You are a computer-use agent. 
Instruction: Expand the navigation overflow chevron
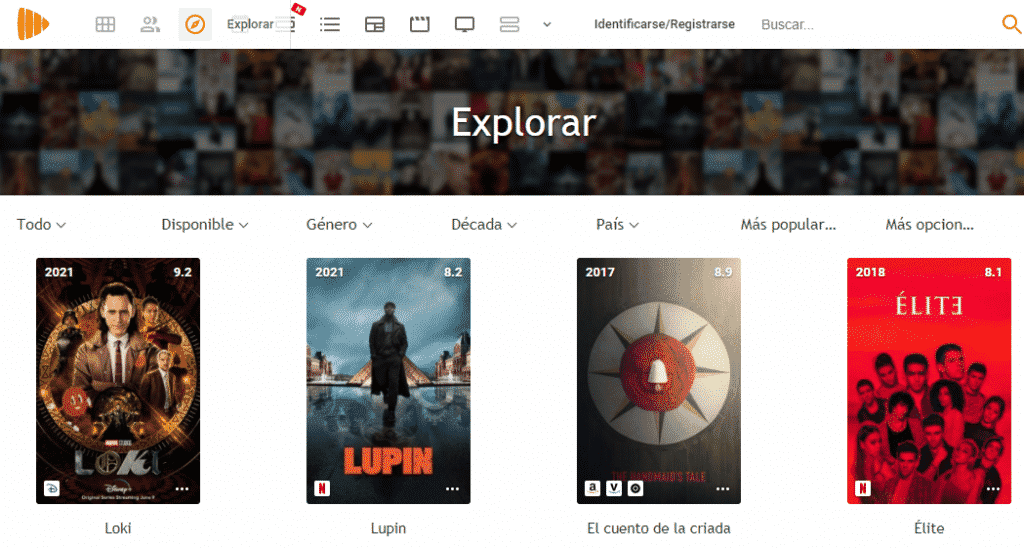[x=547, y=25]
